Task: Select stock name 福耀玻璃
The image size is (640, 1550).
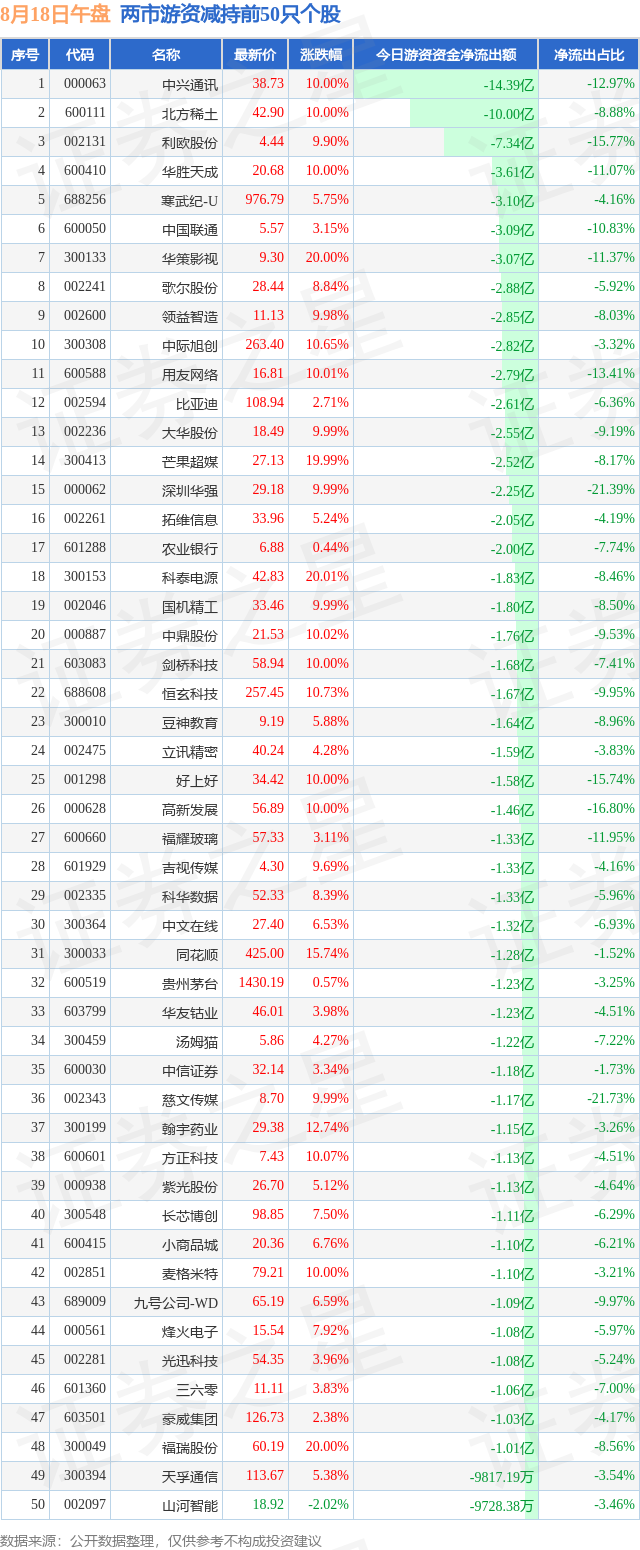Action: click(190, 838)
